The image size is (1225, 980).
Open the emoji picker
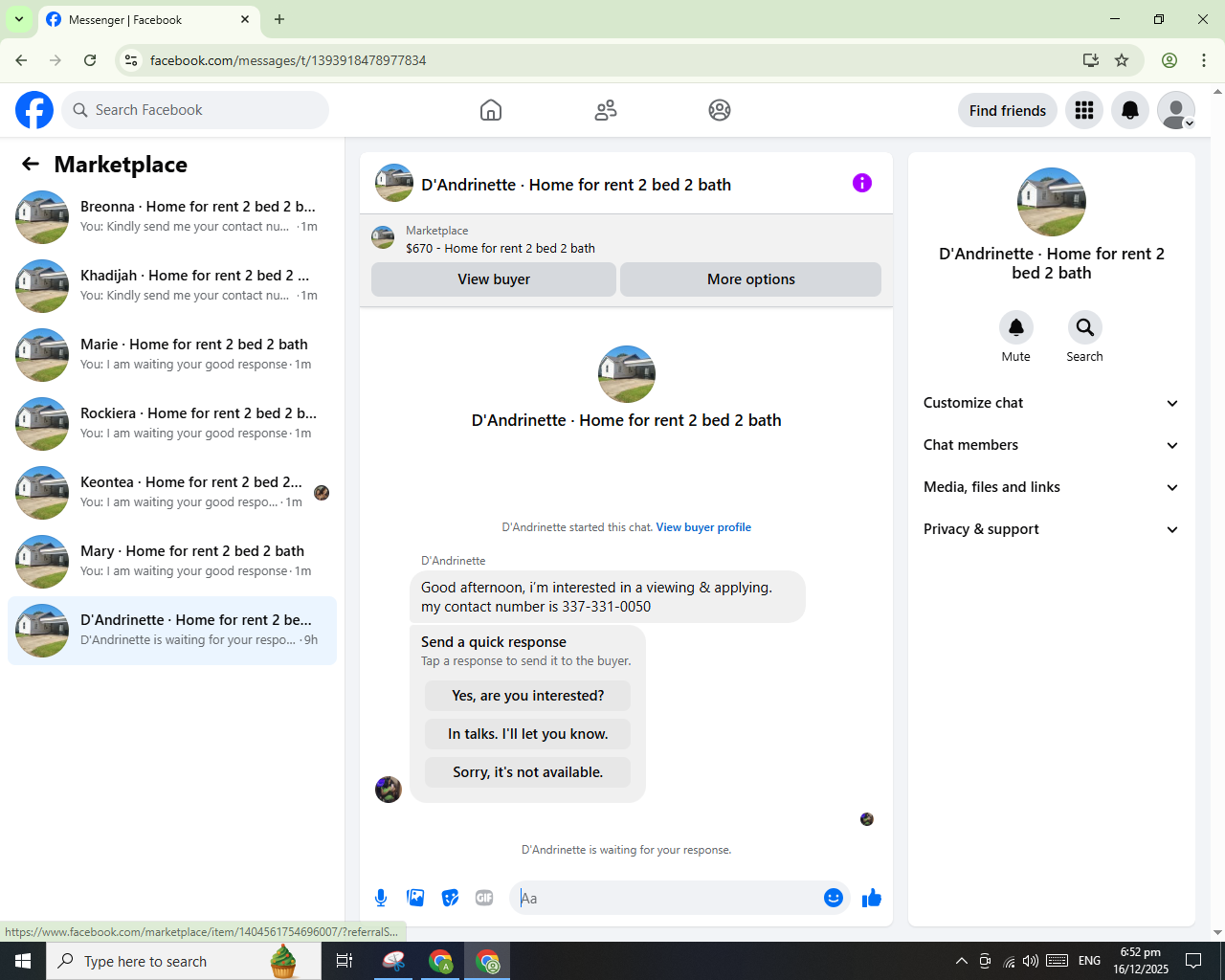(x=834, y=898)
